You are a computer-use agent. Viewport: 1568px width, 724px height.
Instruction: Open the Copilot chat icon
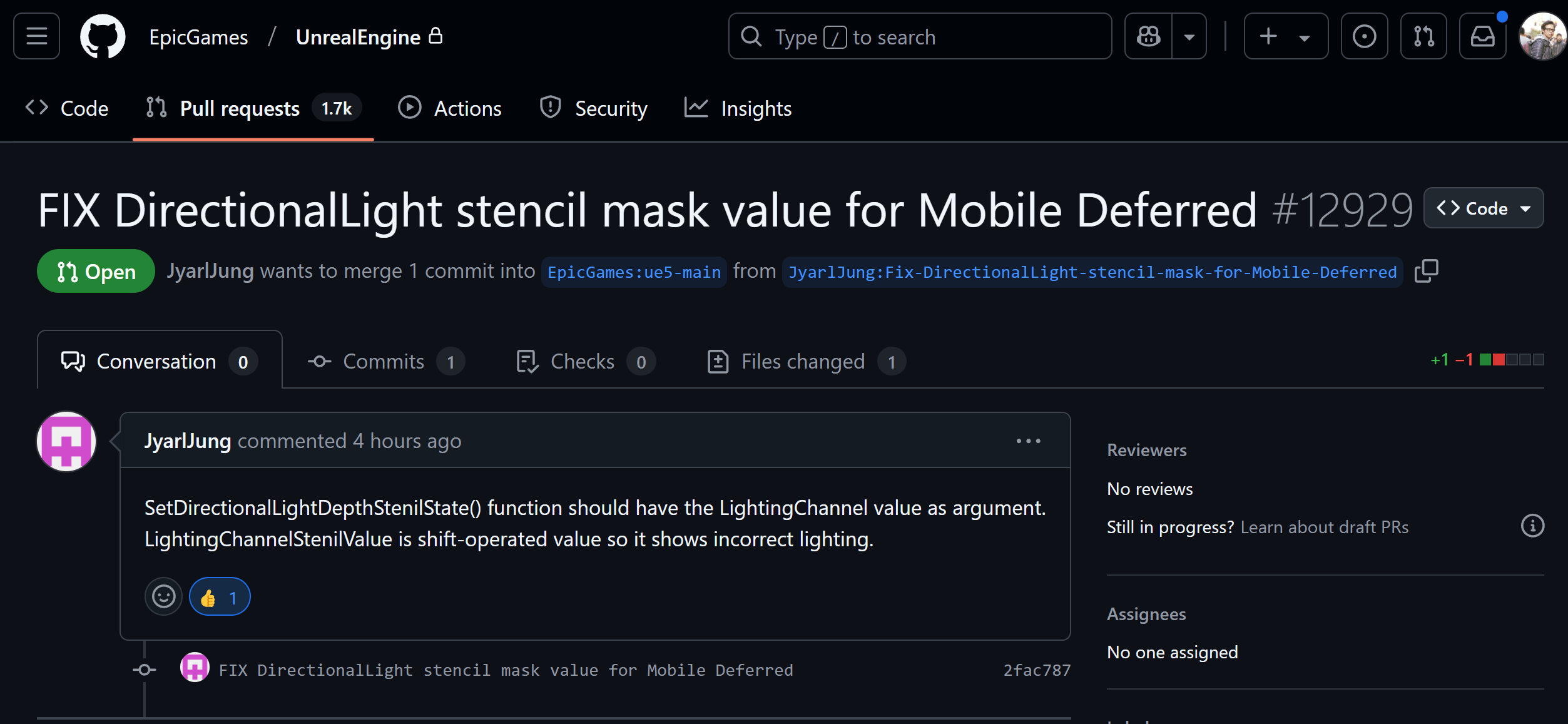coord(1148,36)
